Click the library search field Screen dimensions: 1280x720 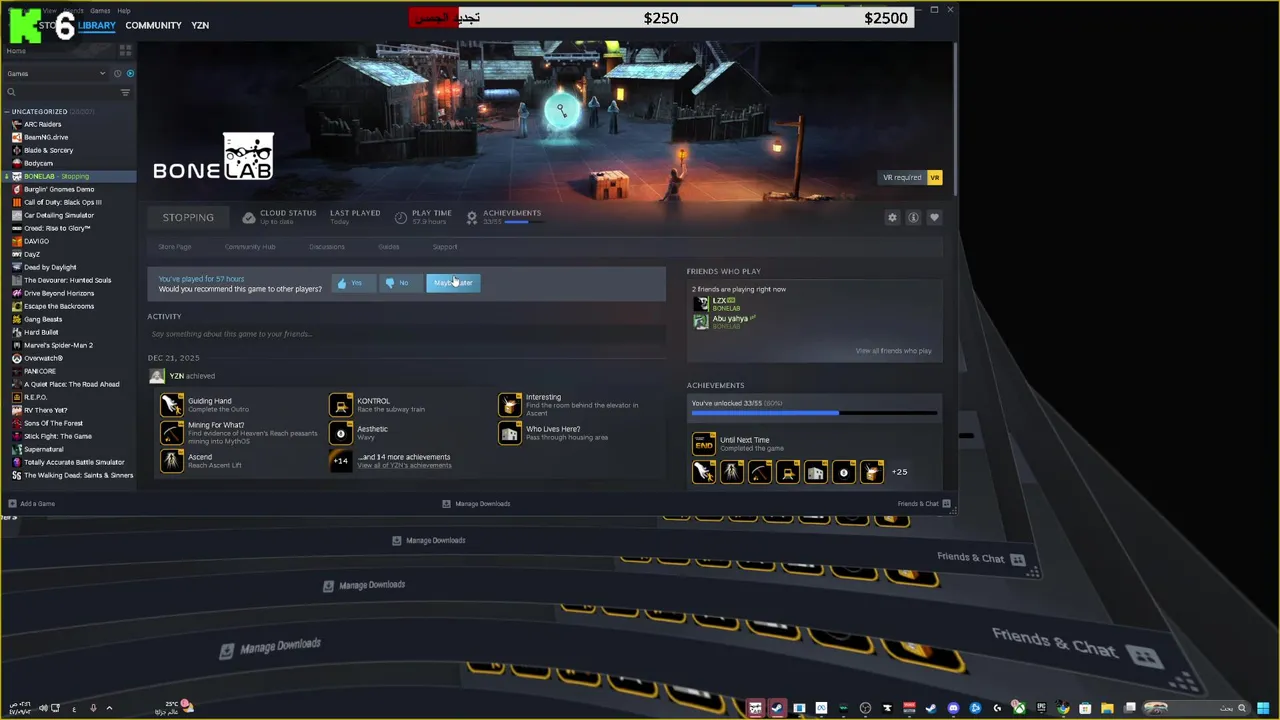[60, 92]
